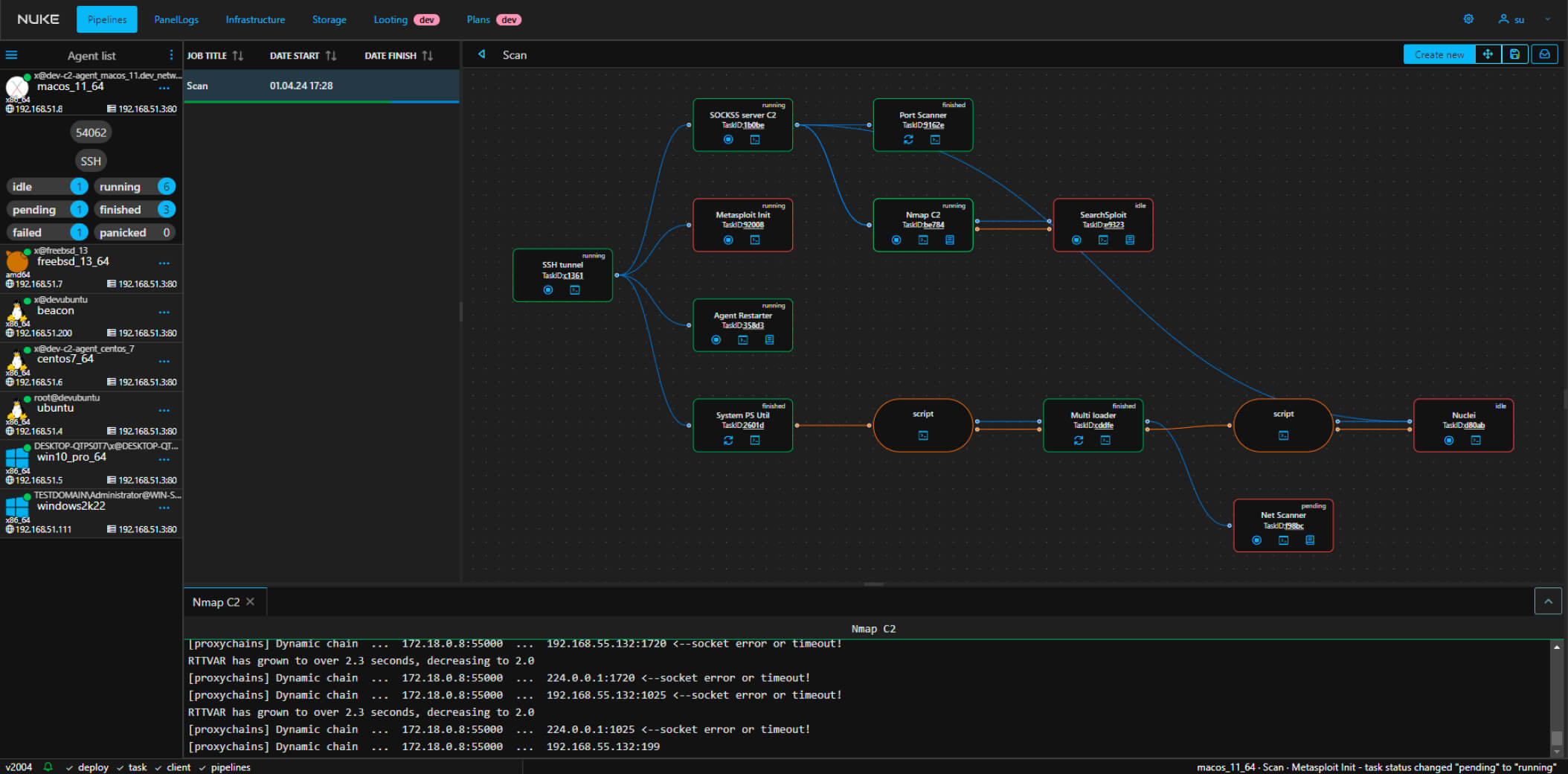Screen dimensions: 1568x774
Task: Click the save pipeline floppy icon
Action: [1514, 54]
